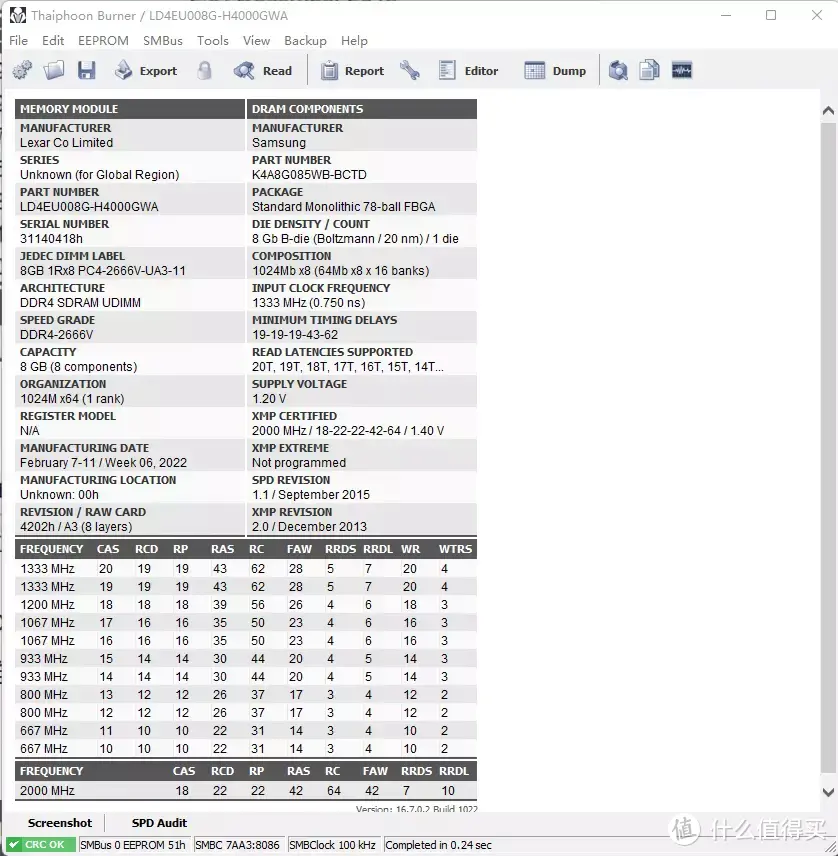838x856 pixels.
Task: Click the gears settings icon in toolbar
Action: (22, 71)
